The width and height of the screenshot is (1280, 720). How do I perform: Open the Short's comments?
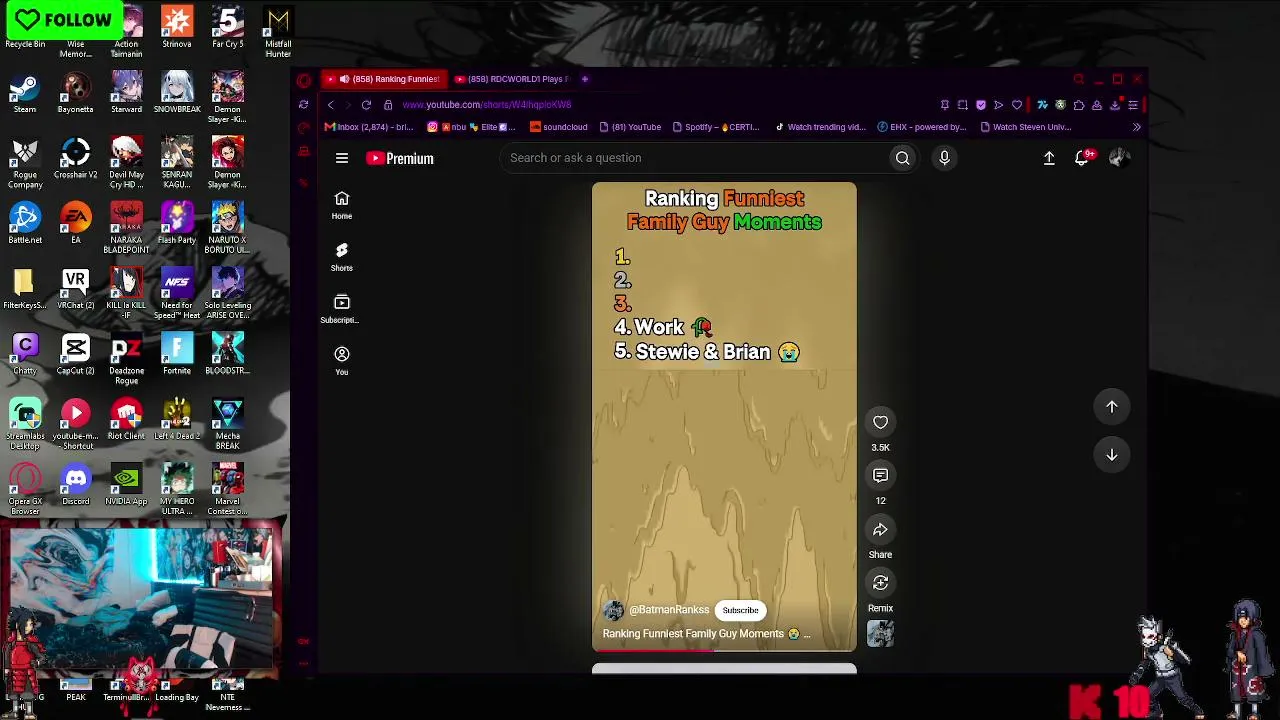[880, 476]
